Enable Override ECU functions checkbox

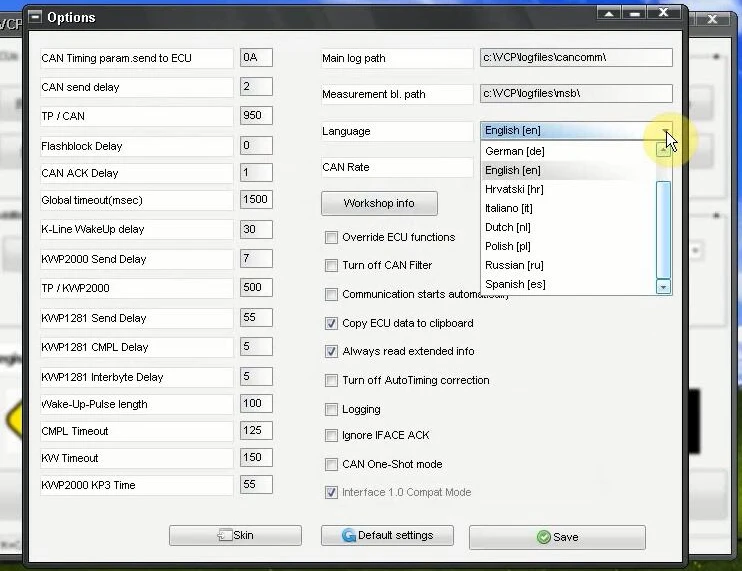coord(331,237)
